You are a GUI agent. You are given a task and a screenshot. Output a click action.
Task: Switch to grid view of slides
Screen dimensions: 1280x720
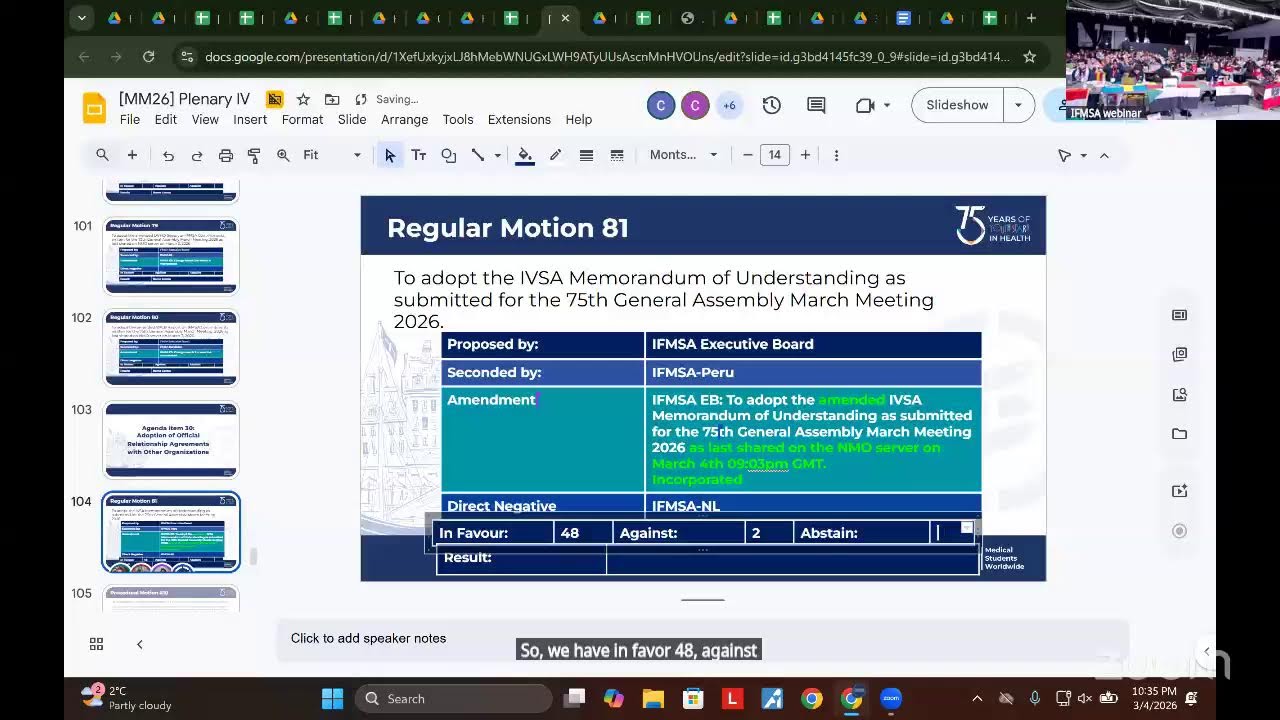(x=96, y=644)
